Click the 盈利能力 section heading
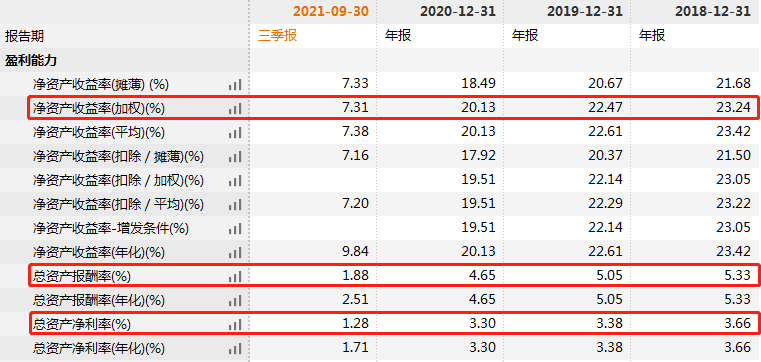 31,61
